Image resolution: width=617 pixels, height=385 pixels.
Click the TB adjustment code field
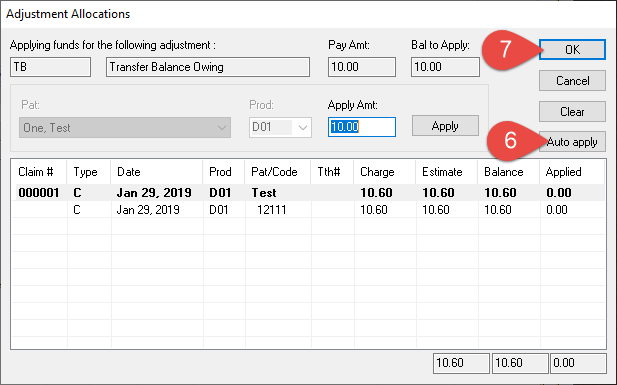[x=50, y=67]
